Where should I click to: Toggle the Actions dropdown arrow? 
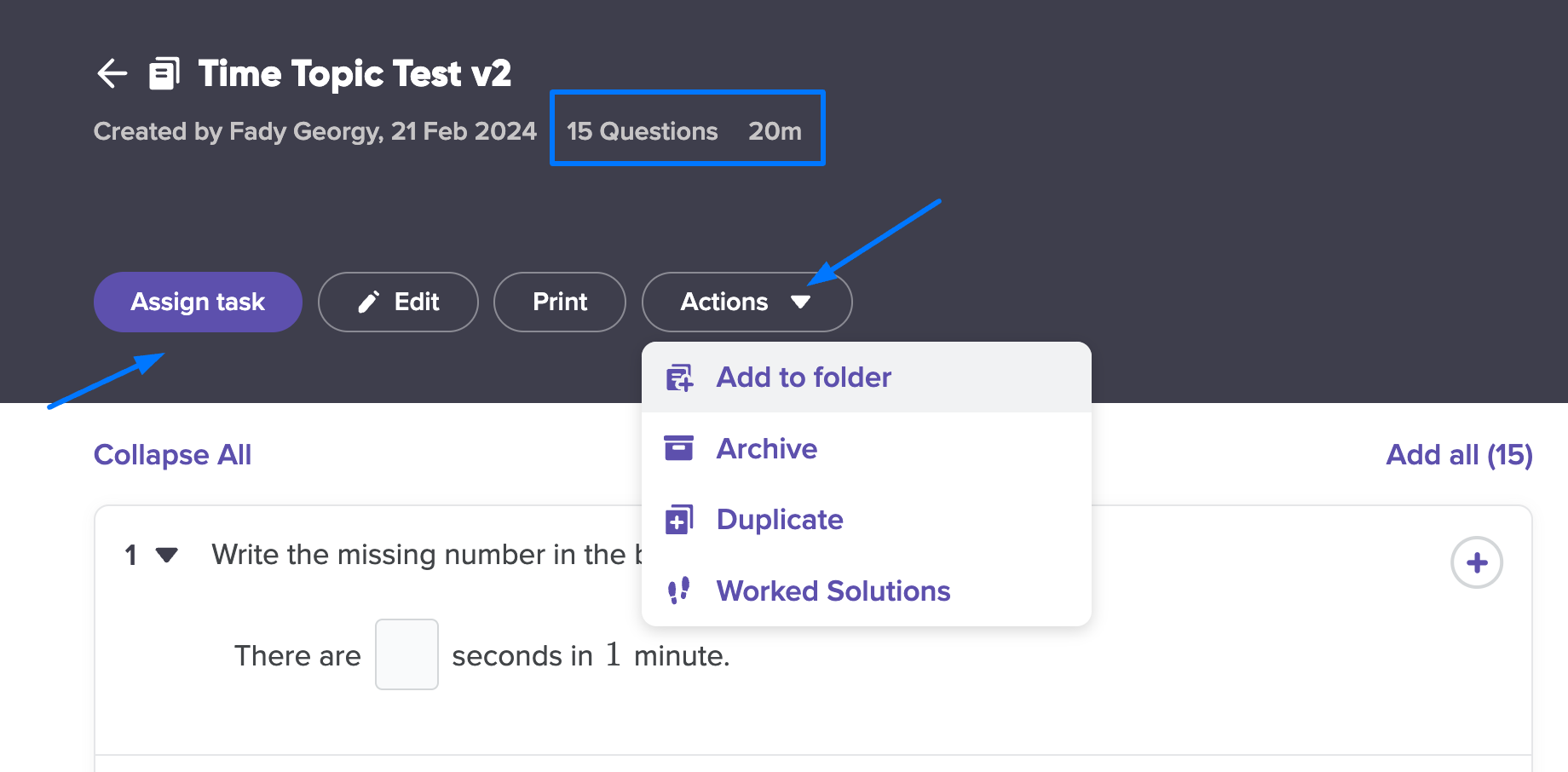coord(800,302)
